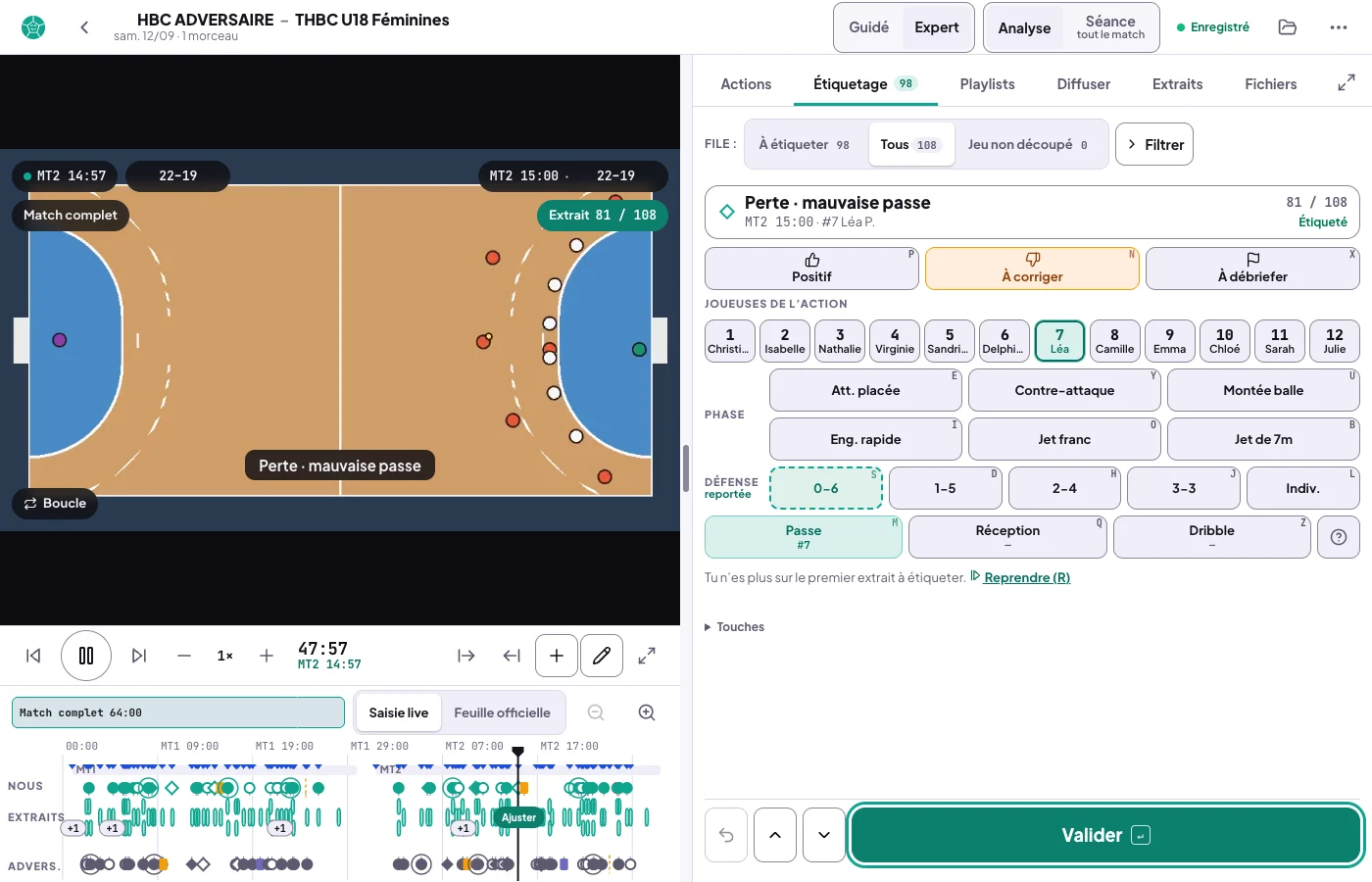This screenshot has height=882, width=1372.
Task: Switch to Feuille officielle view
Action: click(x=502, y=713)
